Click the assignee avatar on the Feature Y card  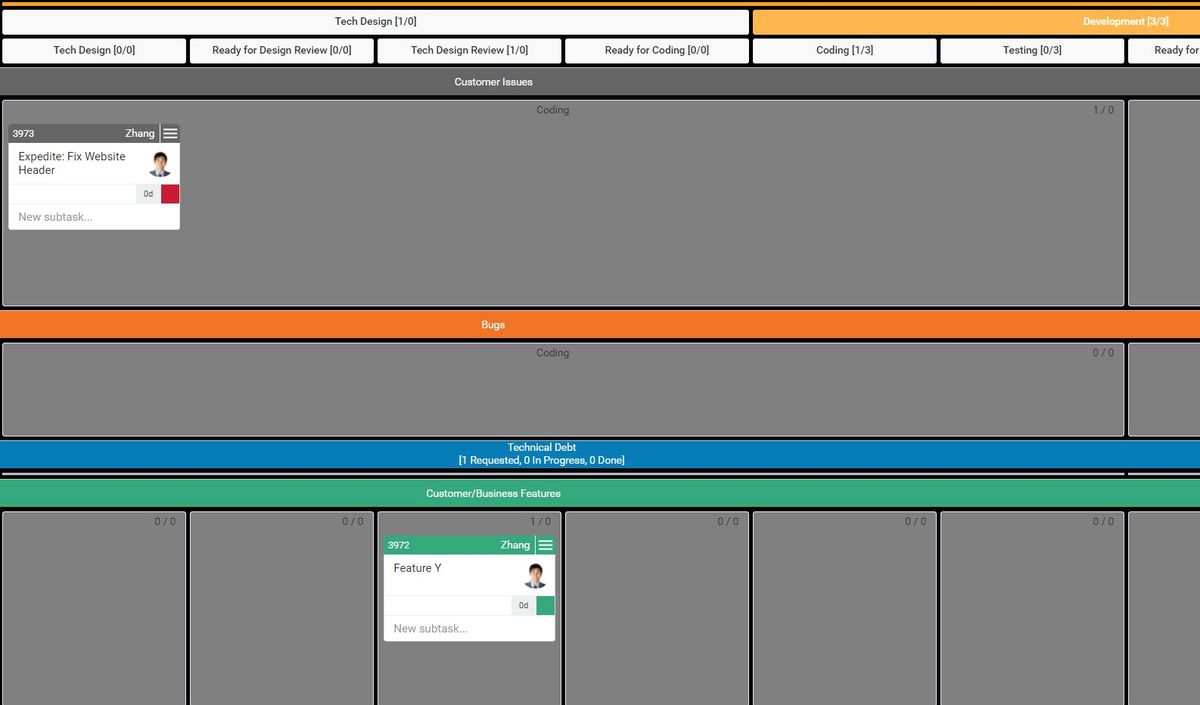(x=534, y=574)
